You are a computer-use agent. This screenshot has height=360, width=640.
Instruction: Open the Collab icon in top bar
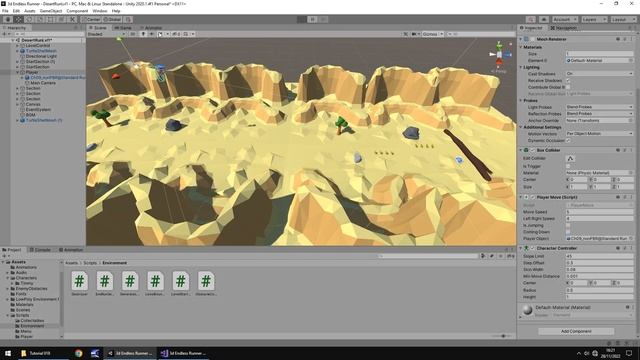[x=531, y=19]
